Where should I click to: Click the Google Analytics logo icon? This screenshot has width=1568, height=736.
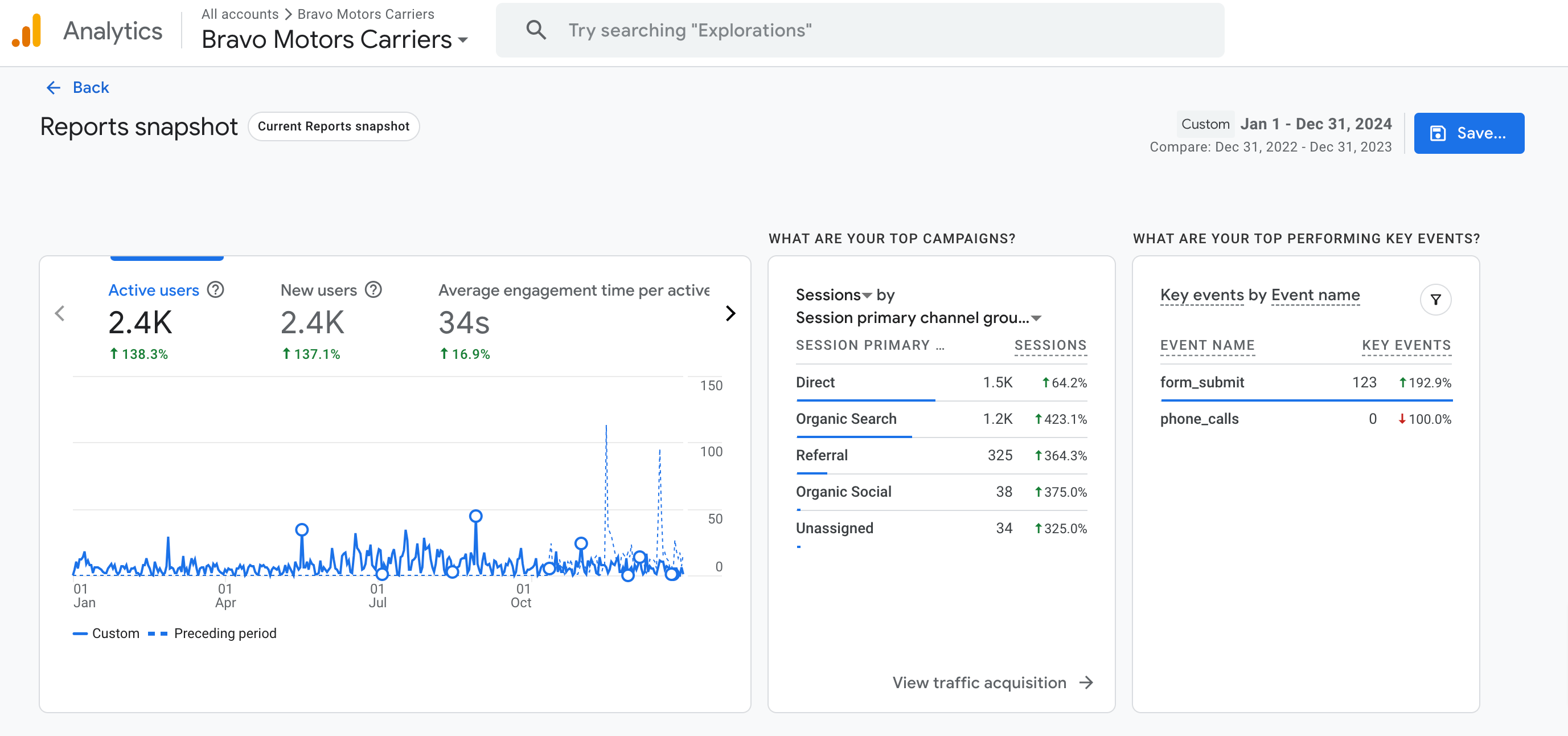(27, 30)
